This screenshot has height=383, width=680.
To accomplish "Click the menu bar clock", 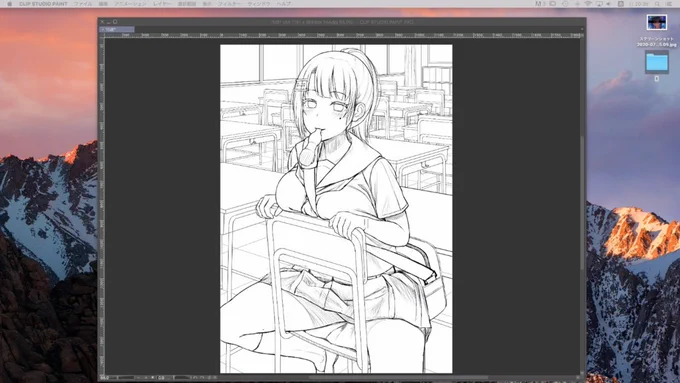I will [638, 3].
